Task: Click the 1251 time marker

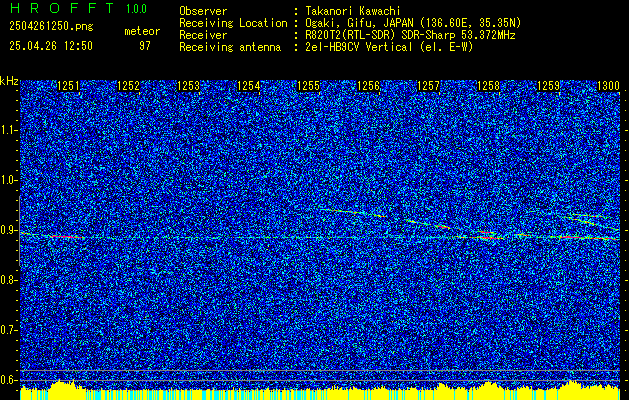Action: point(69,86)
